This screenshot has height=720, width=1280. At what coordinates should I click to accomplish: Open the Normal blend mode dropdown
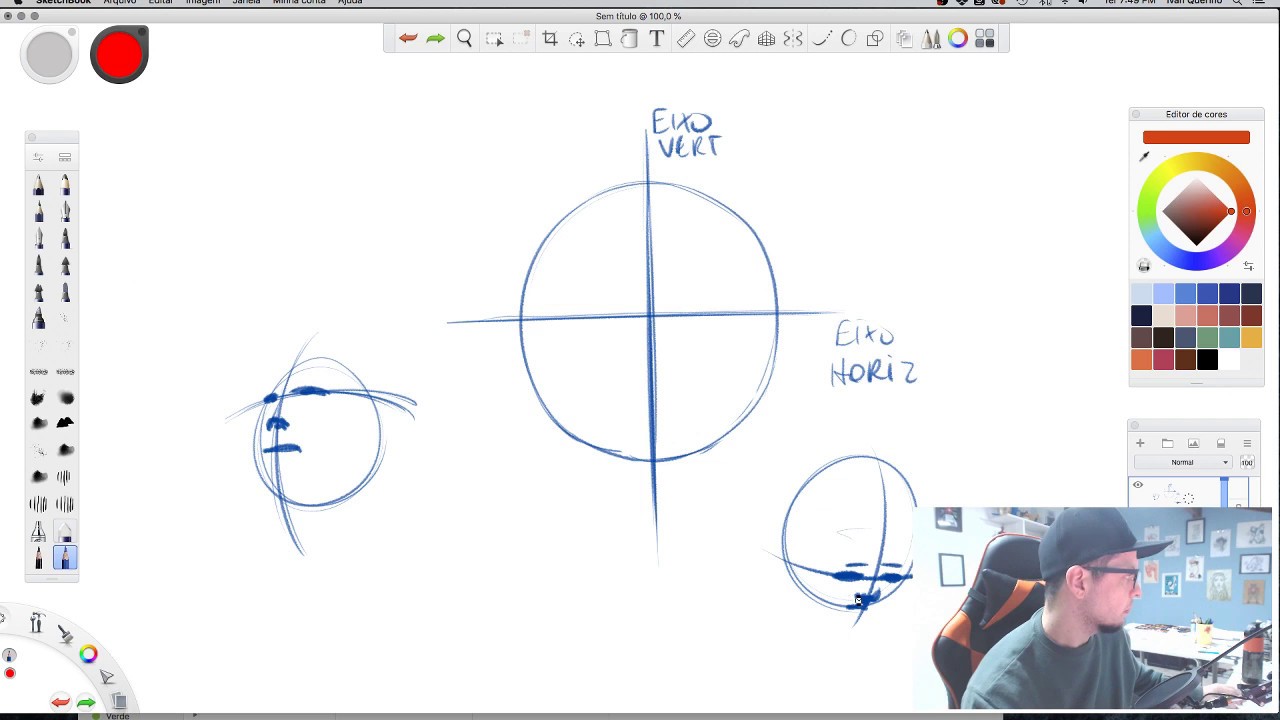coord(1185,462)
